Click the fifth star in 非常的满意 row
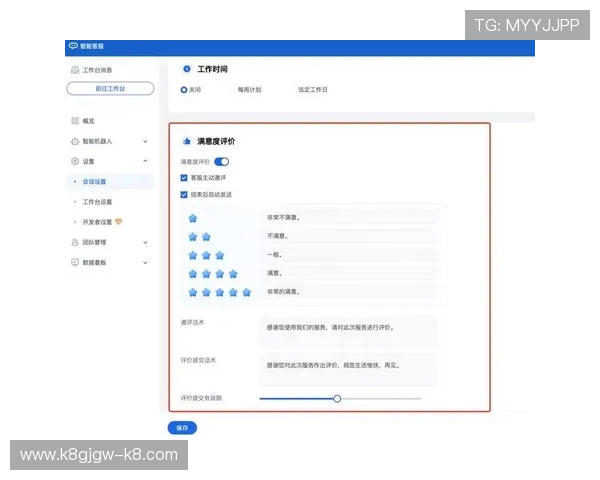This screenshot has height=480, width=600. pos(247,292)
